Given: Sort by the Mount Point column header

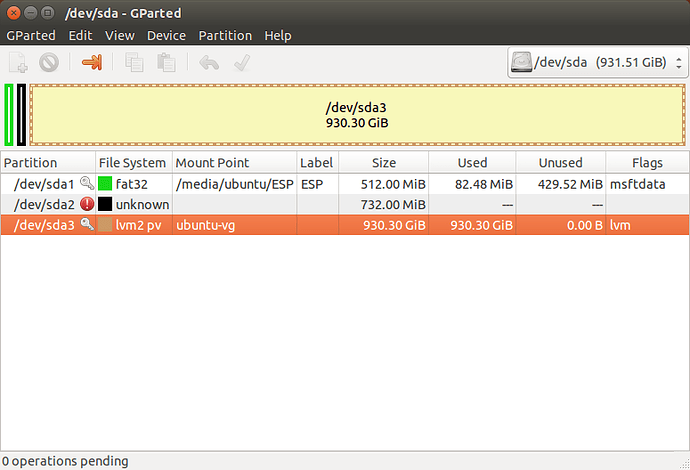Looking at the screenshot, I should [x=235, y=163].
